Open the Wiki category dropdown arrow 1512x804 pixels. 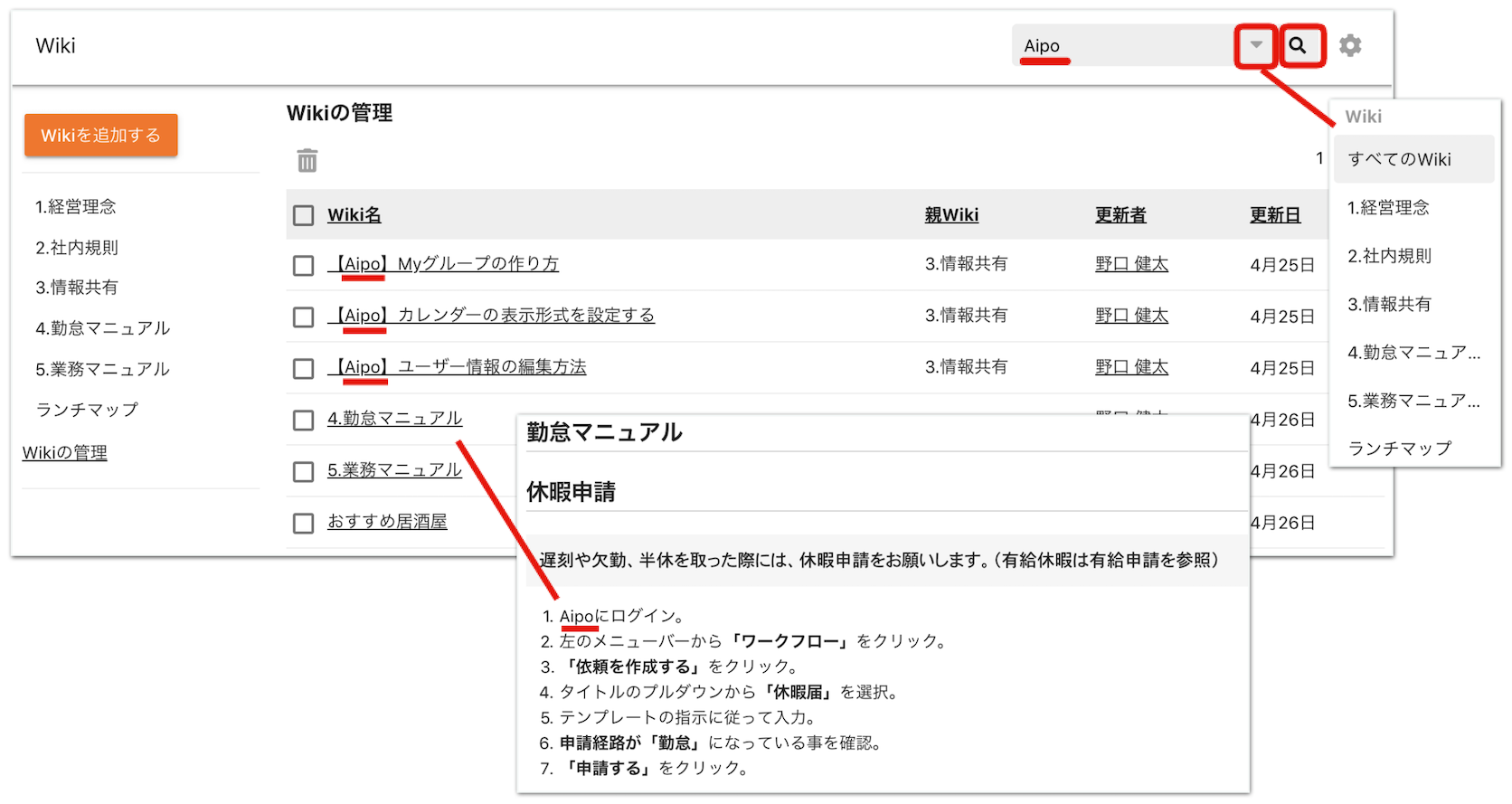point(1256,45)
